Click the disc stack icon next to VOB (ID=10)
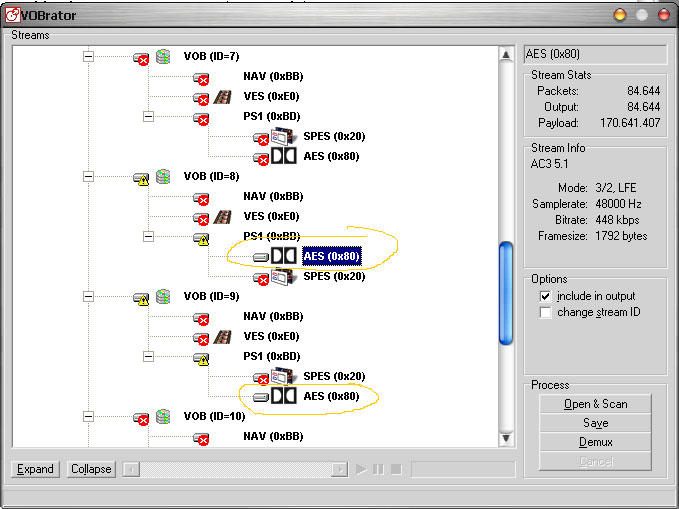Viewport: 679px width, 509px height. 163,416
